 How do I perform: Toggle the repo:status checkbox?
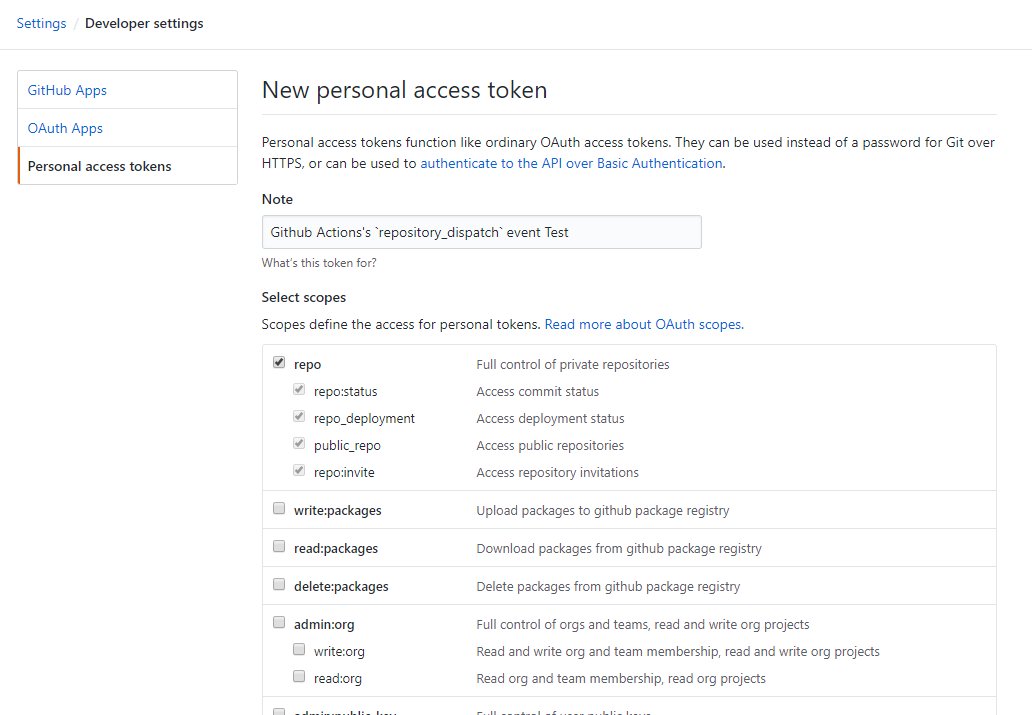pyautogui.click(x=299, y=388)
